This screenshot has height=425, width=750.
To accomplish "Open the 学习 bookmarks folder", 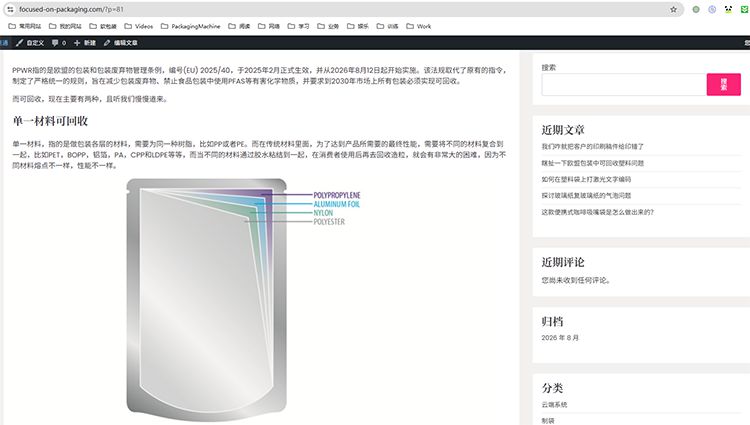I will [298, 26].
